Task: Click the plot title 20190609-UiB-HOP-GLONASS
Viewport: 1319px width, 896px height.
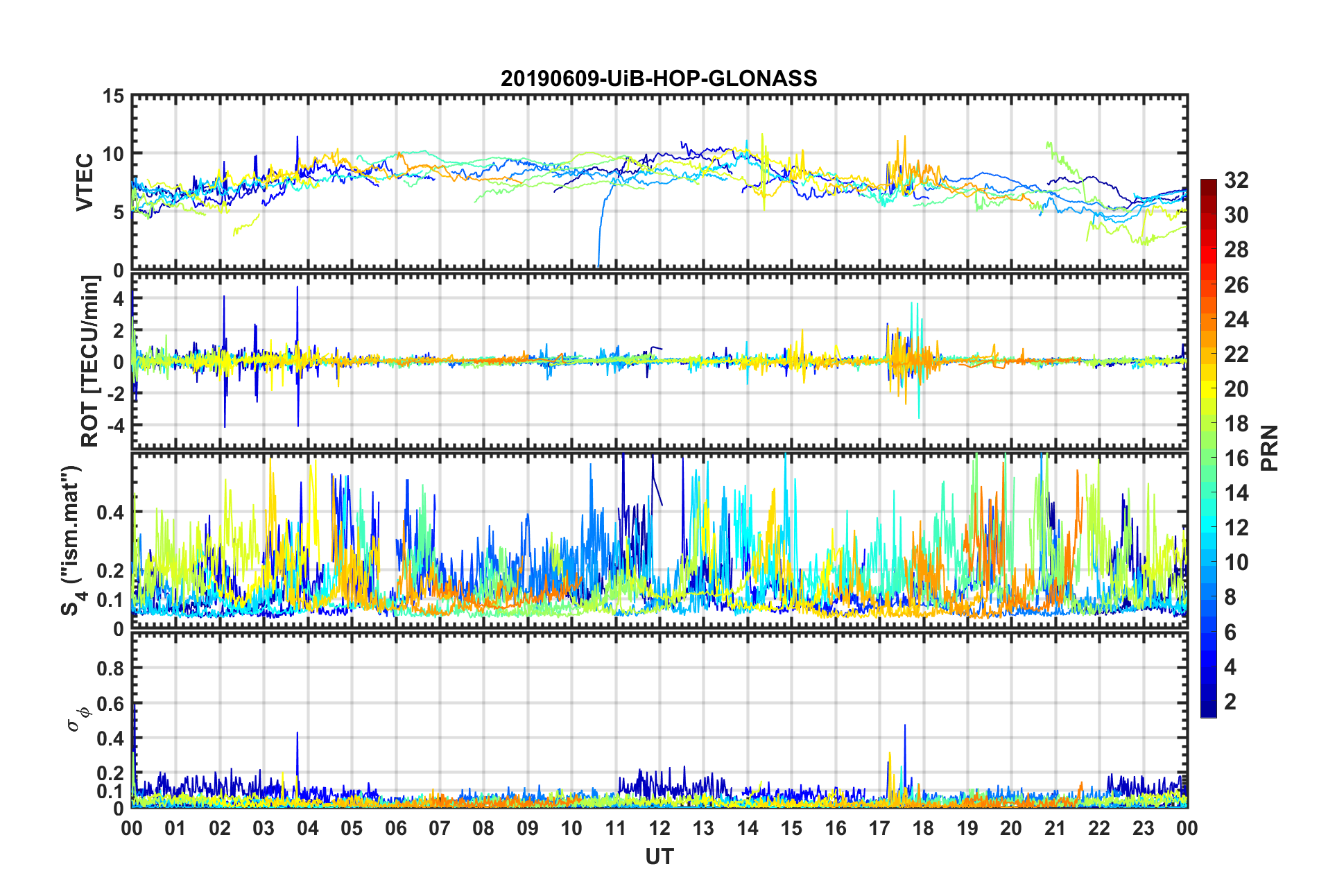Action: pos(659,78)
